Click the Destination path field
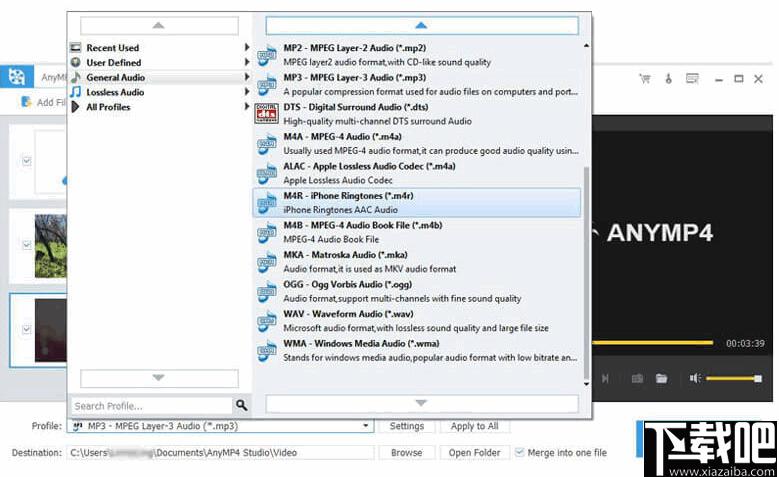The width and height of the screenshot is (779, 477). [x=221, y=453]
